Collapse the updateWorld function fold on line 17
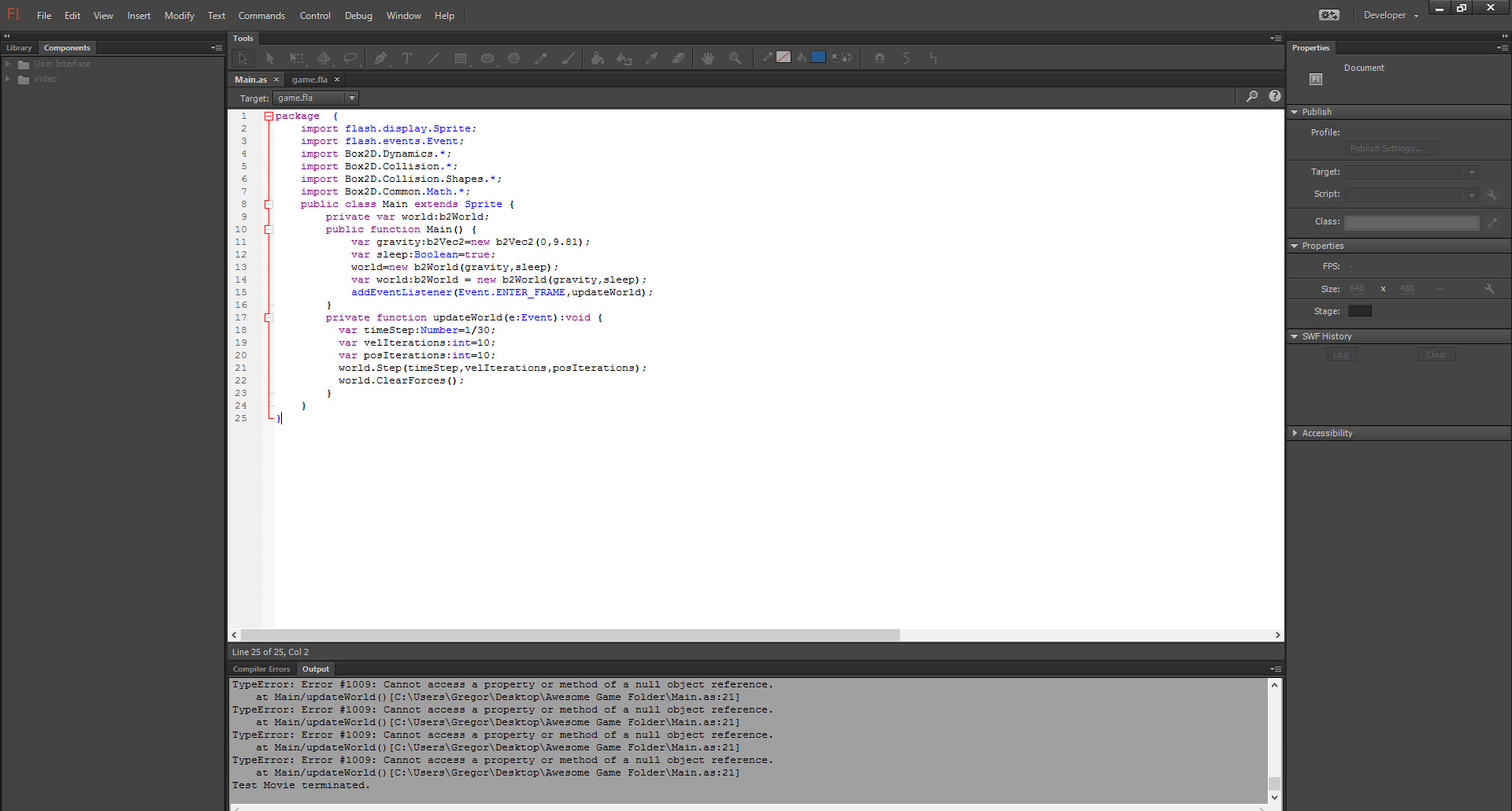The height and width of the screenshot is (811, 1512). point(269,318)
